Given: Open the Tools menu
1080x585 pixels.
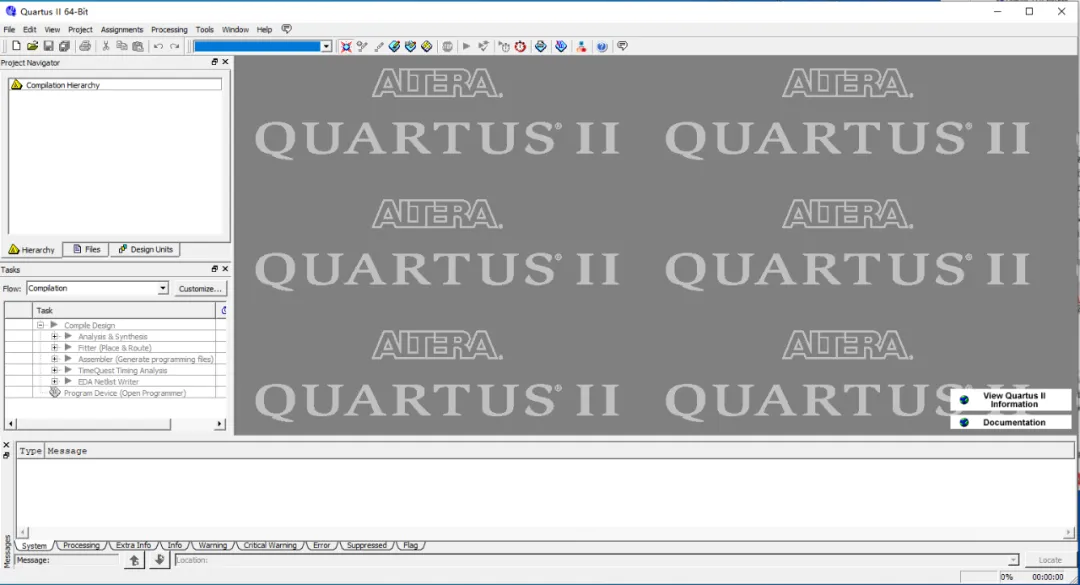Looking at the screenshot, I should point(205,30).
